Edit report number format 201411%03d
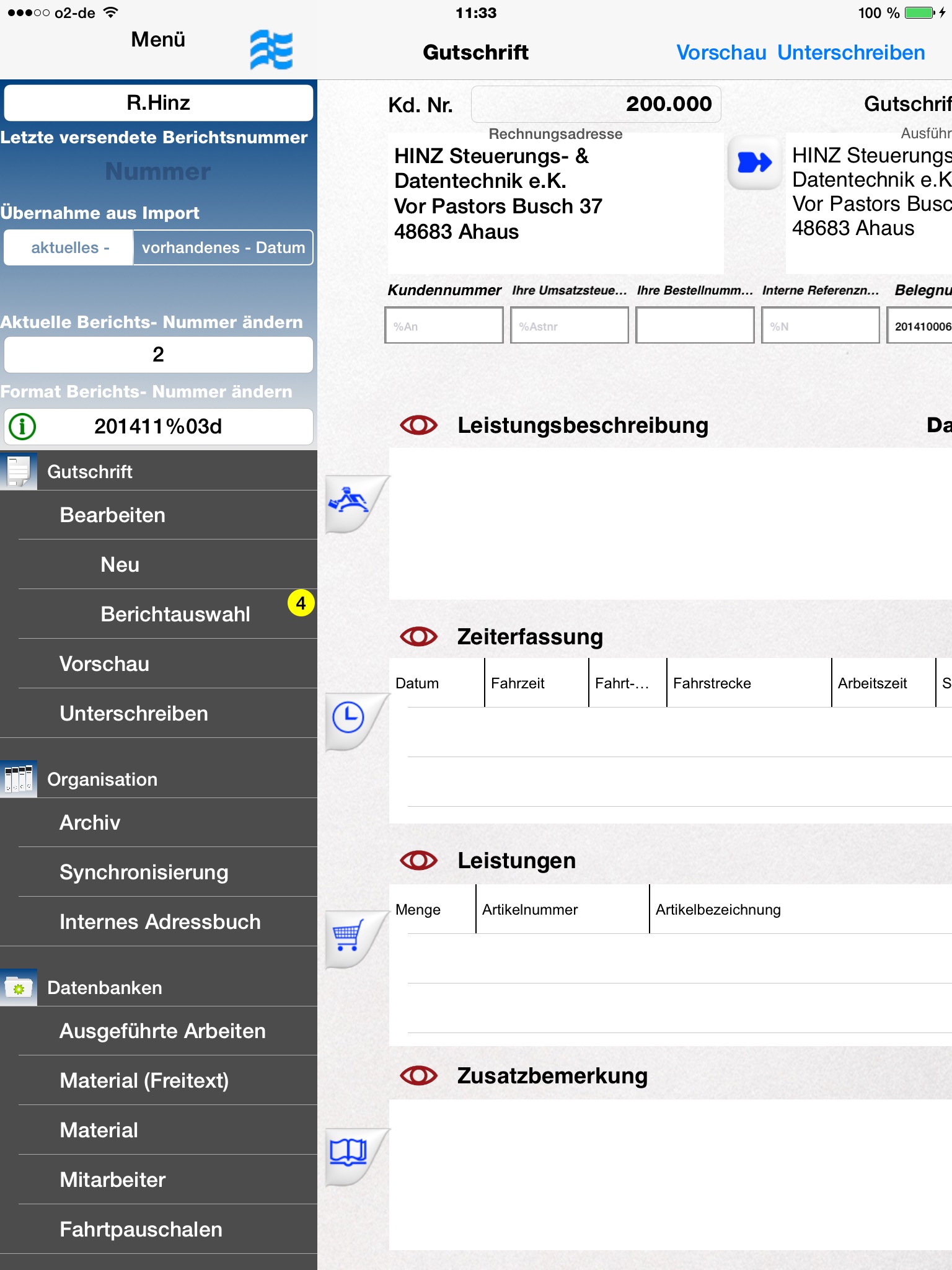This screenshot has height=1270, width=952. (x=159, y=427)
